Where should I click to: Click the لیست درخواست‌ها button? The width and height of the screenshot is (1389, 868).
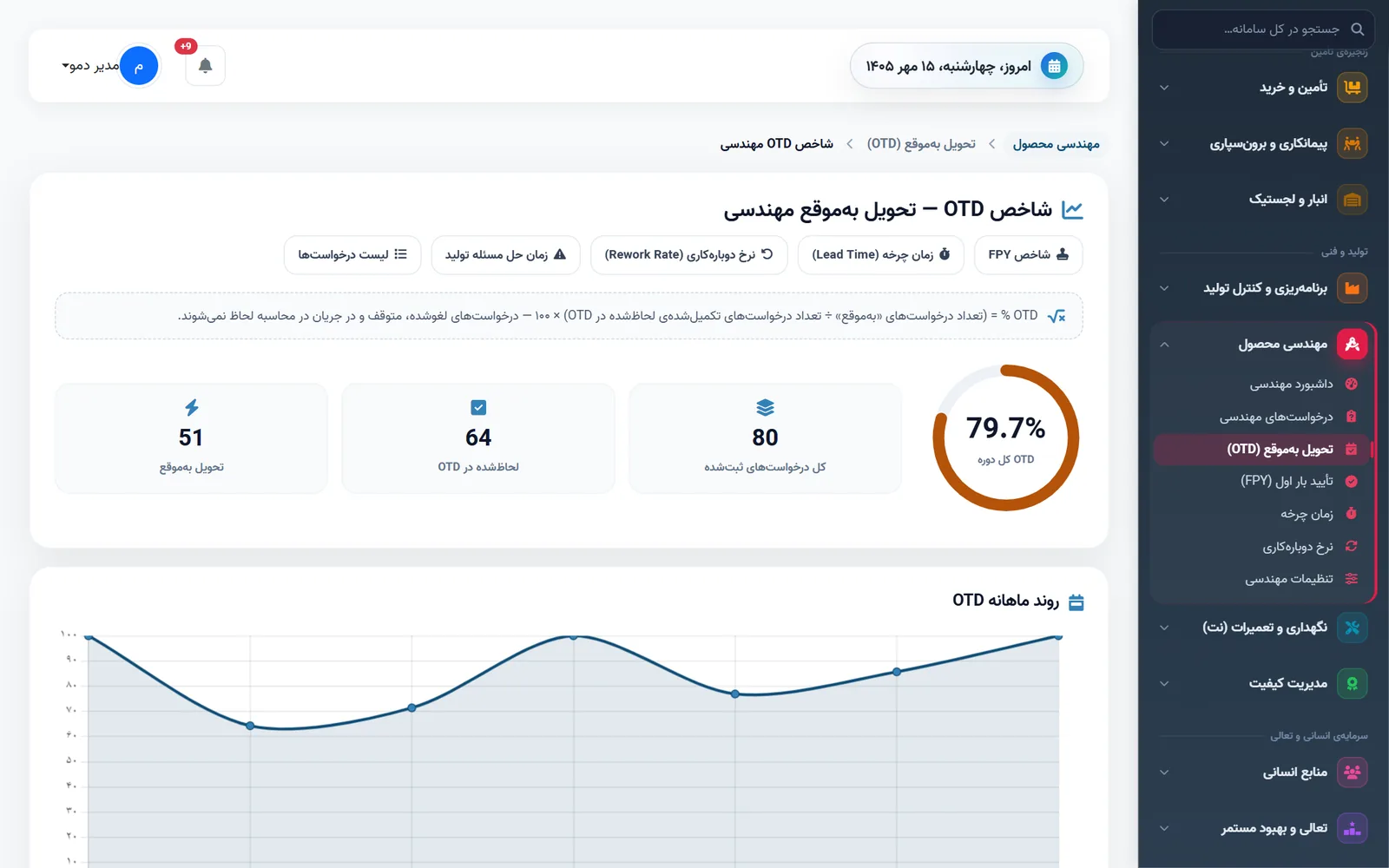[352, 254]
